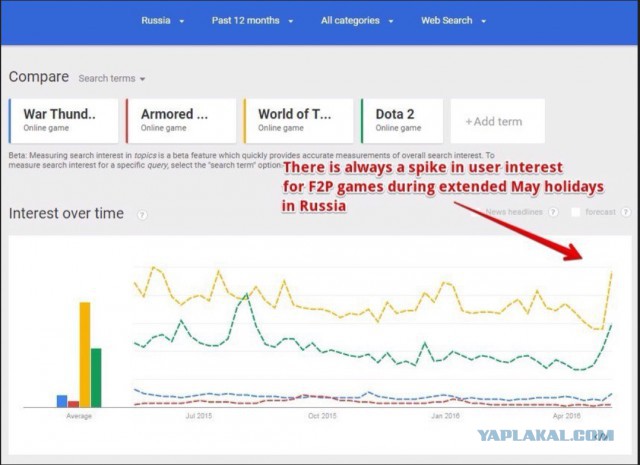
Task: Open help icon beside Interest over time
Action: [142, 215]
